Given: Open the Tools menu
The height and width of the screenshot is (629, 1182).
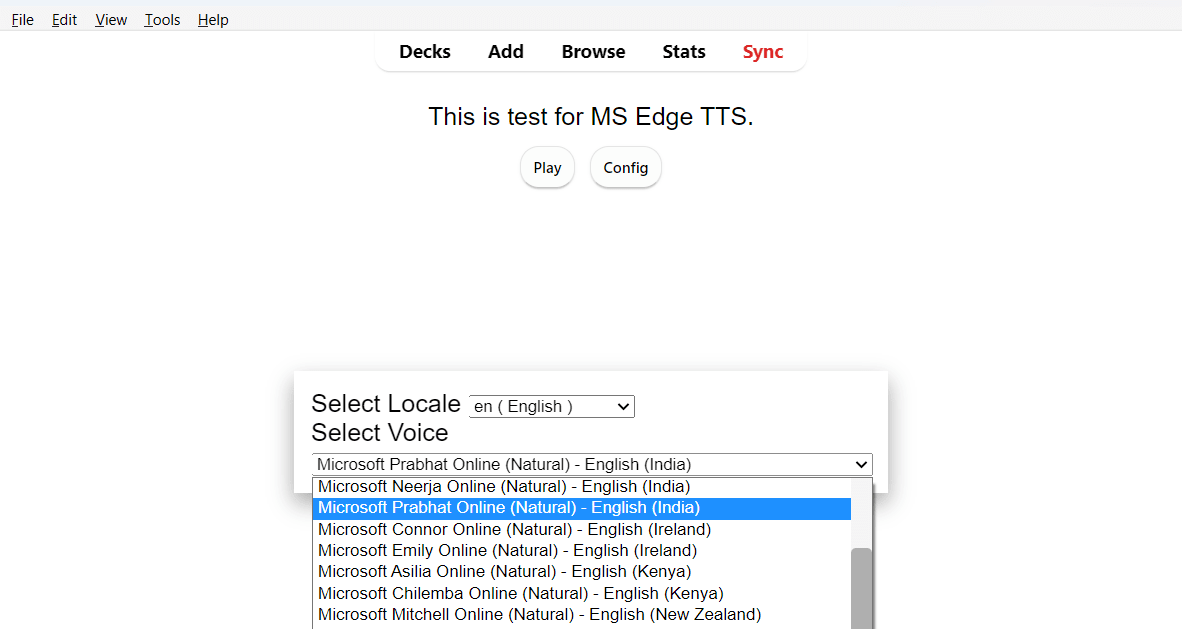Looking at the screenshot, I should click(x=162, y=20).
